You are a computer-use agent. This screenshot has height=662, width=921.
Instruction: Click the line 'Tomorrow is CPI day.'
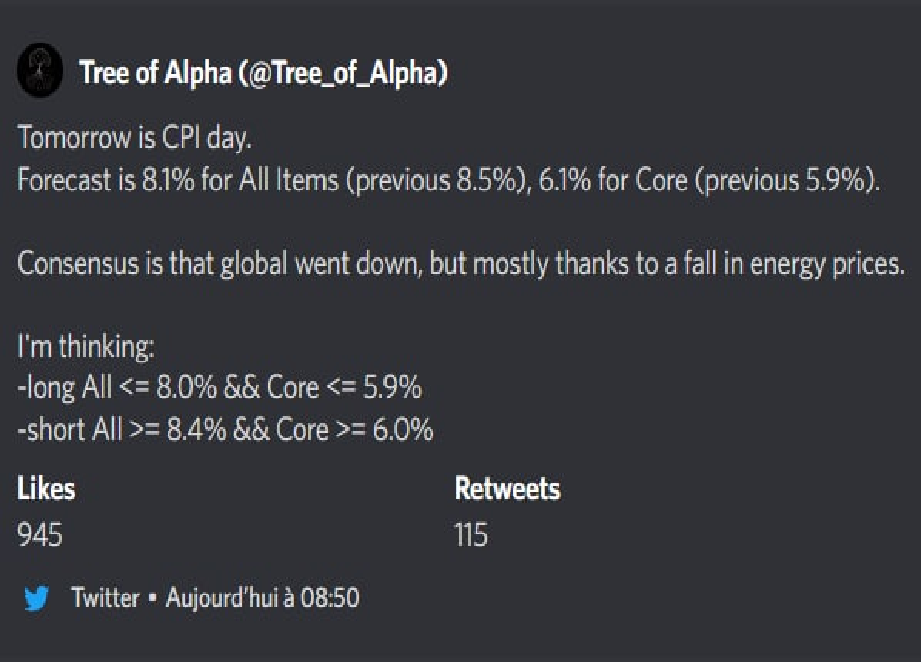coord(135,138)
